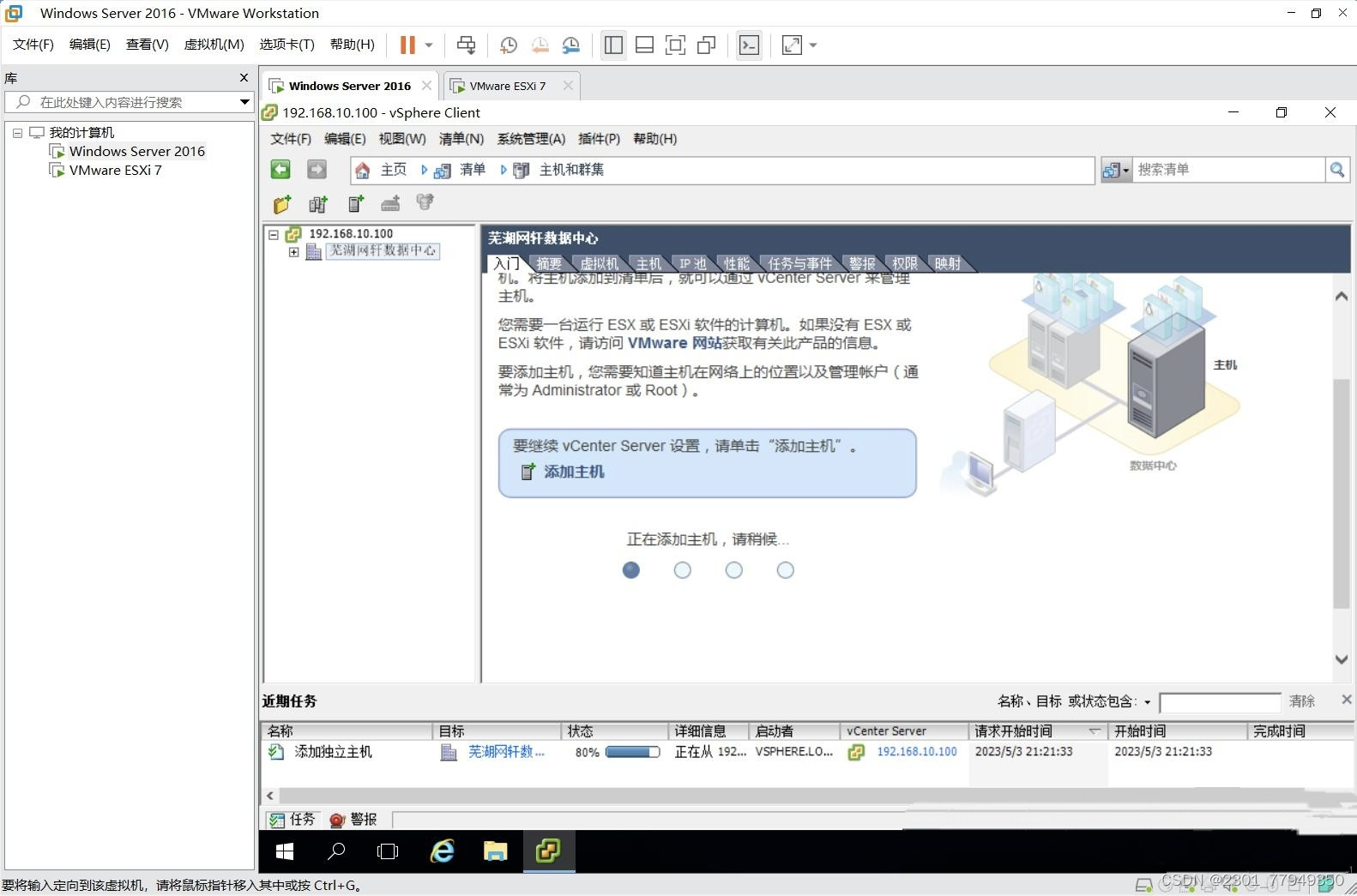
Task: Click new folder toolbar icon
Action: (282, 204)
